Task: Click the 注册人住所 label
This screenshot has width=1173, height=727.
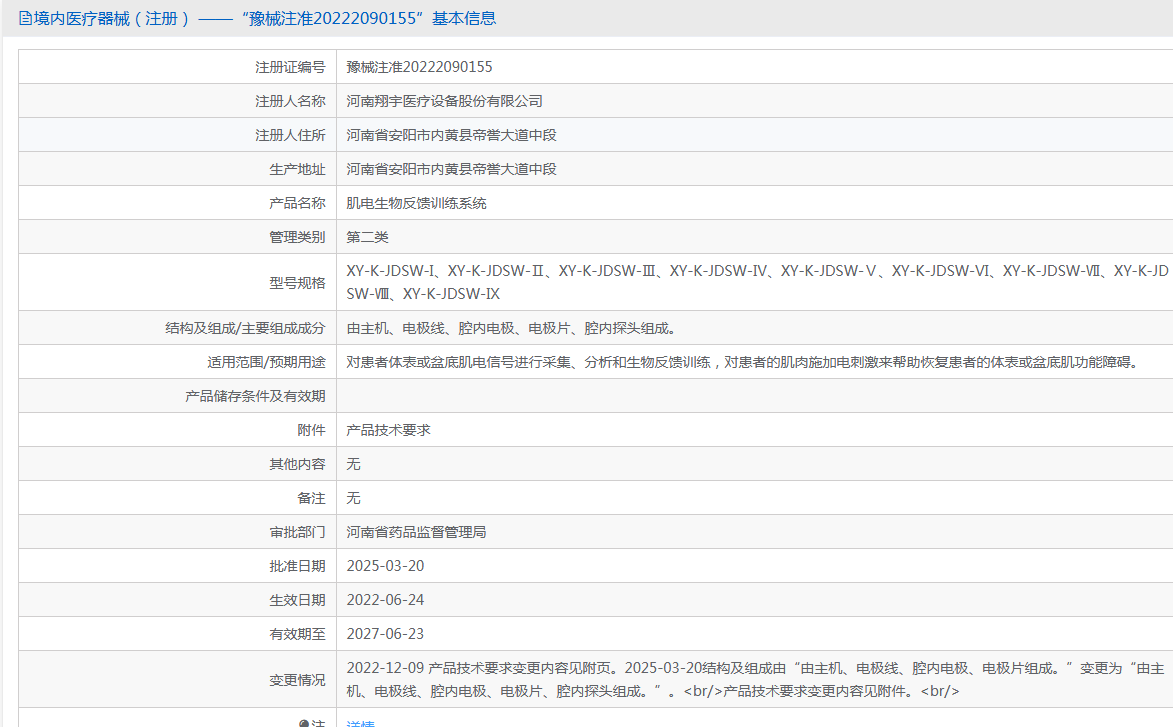Action: pyautogui.click(x=290, y=135)
